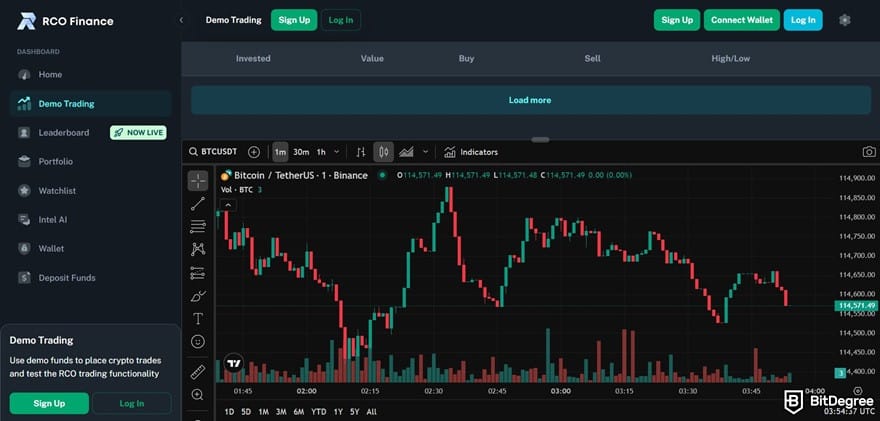Take a chart snapshot with the camera icon
The width and height of the screenshot is (880, 421).
tap(869, 152)
